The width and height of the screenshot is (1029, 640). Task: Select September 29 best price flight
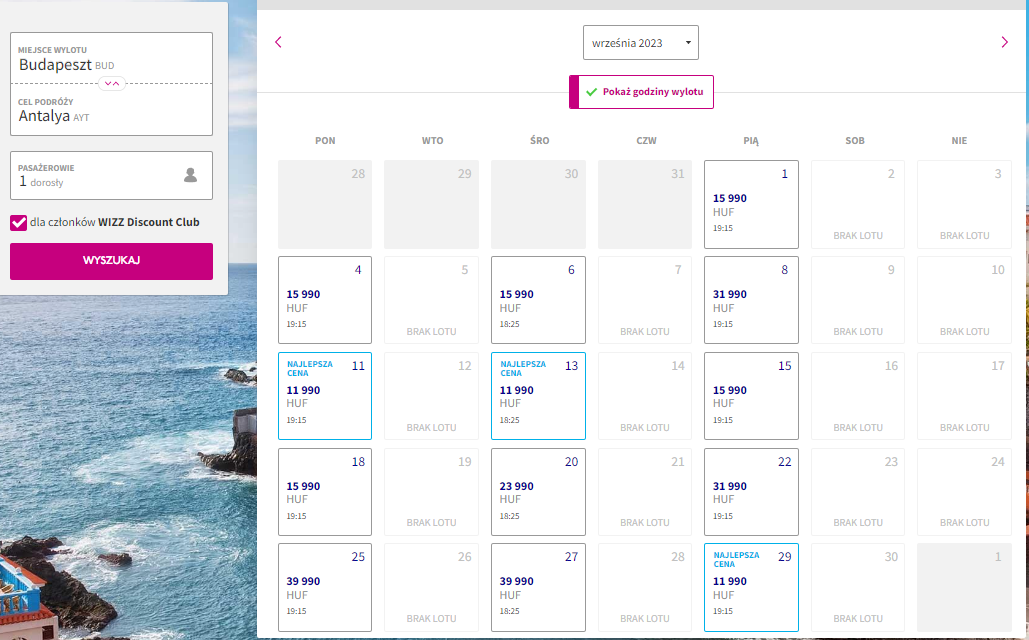(x=751, y=587)
